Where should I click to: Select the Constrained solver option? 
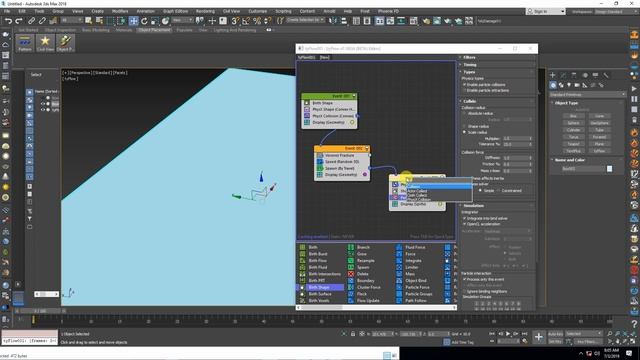pyautogui.click(x=499, y=191)
